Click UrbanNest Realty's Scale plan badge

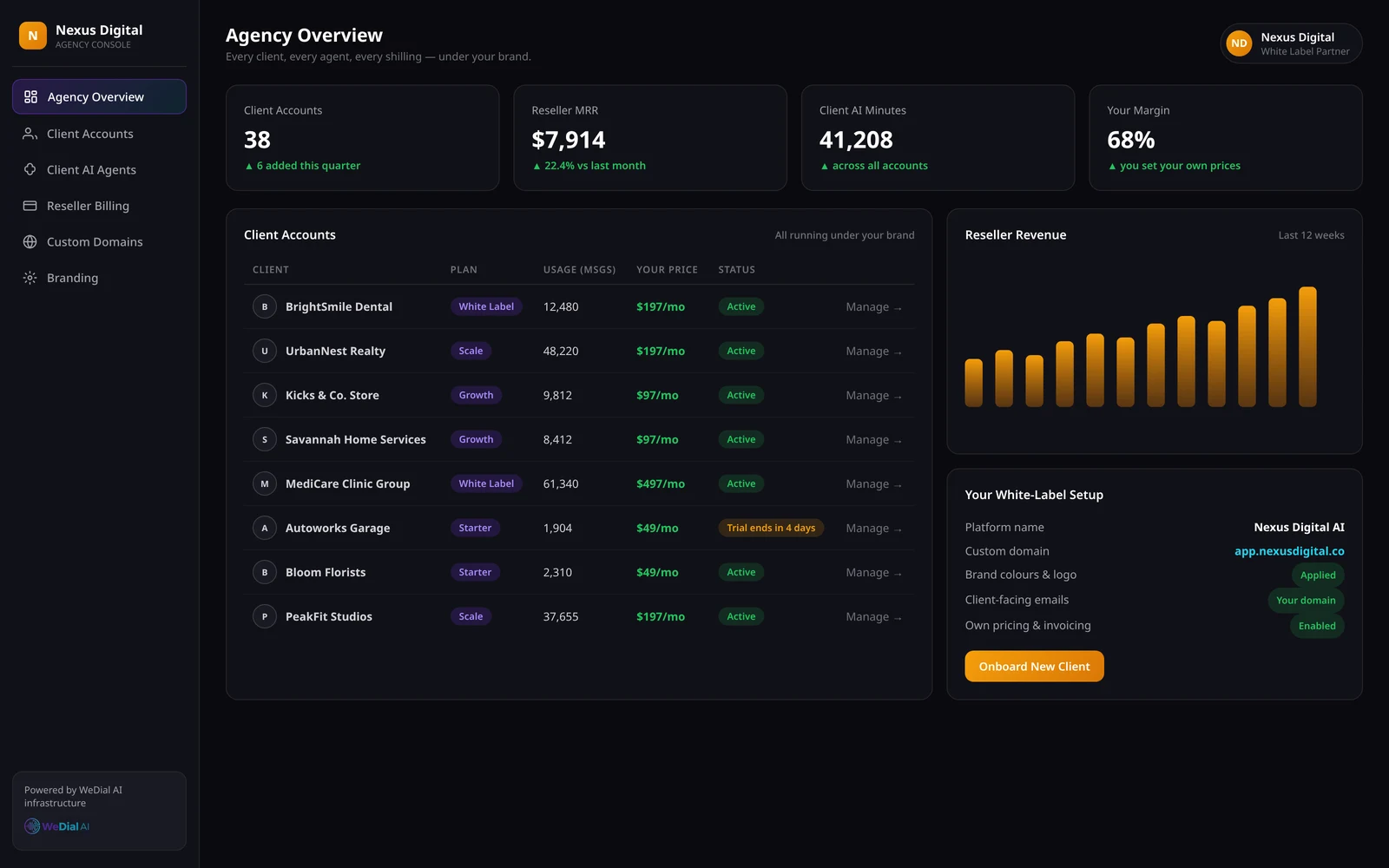pyautogui.click(x=471, y=351)
